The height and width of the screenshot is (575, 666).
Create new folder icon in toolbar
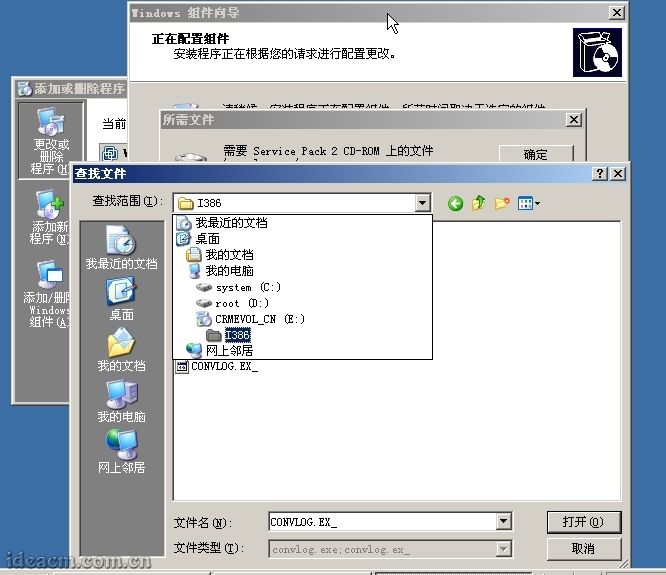502,203
